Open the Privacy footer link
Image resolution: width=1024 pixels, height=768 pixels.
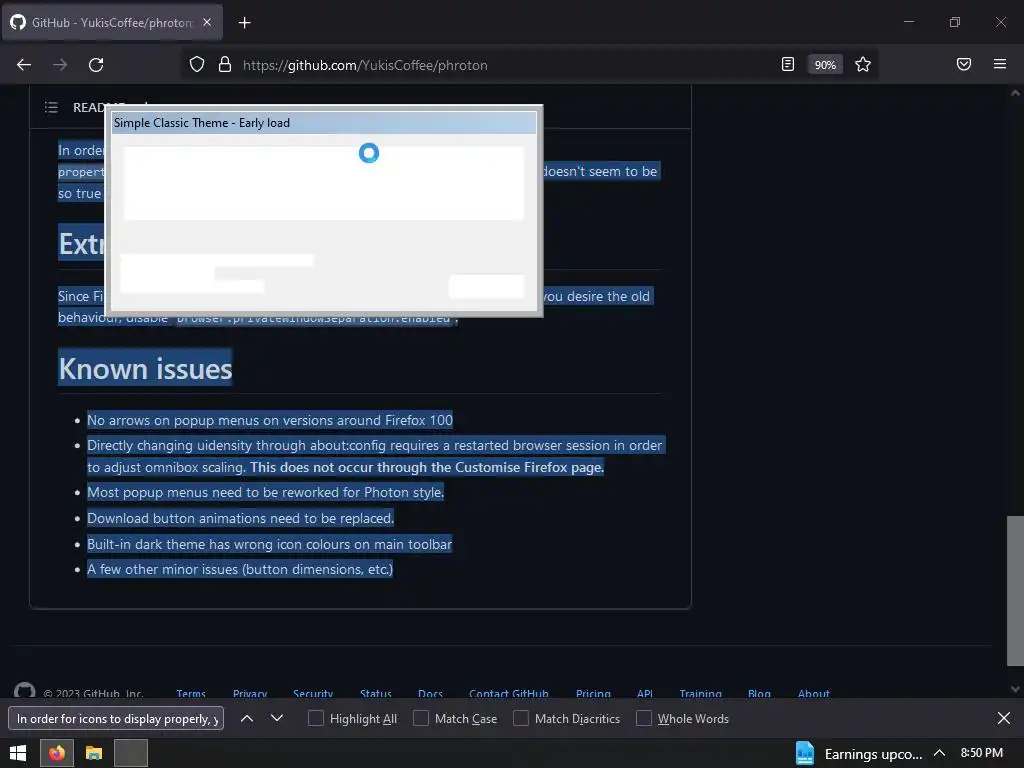(x=249, y=693)
